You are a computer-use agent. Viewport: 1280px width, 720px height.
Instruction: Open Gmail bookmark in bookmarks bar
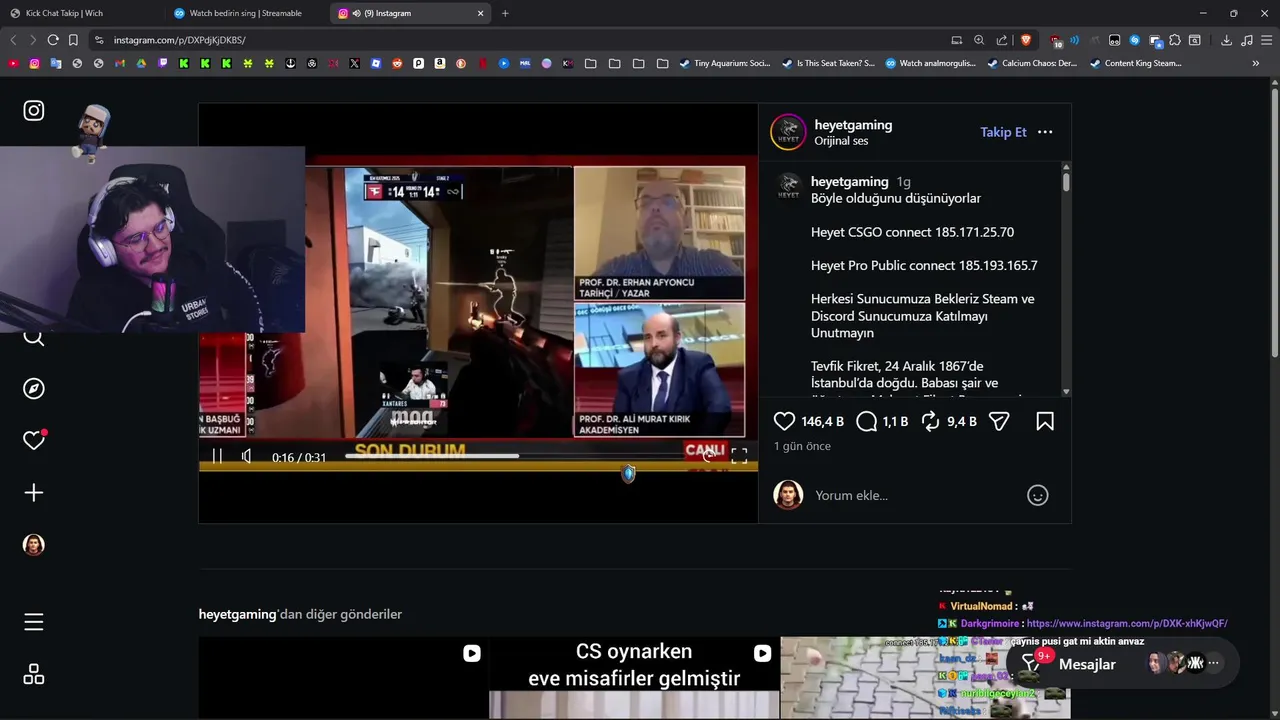120,63
